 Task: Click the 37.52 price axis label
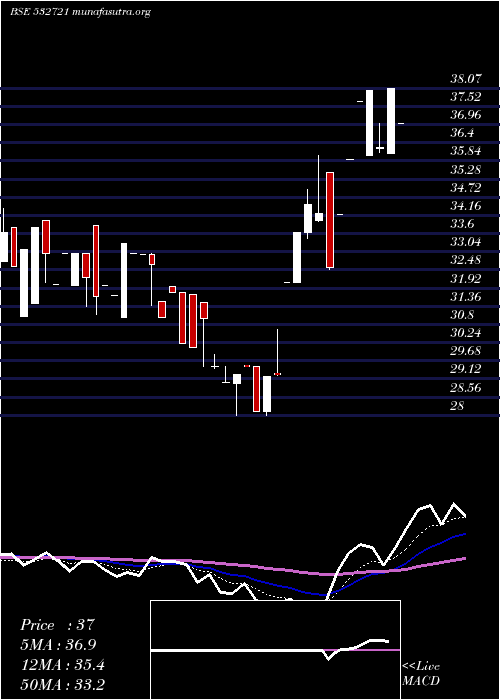pyautogui.click(x=466, y=97)
